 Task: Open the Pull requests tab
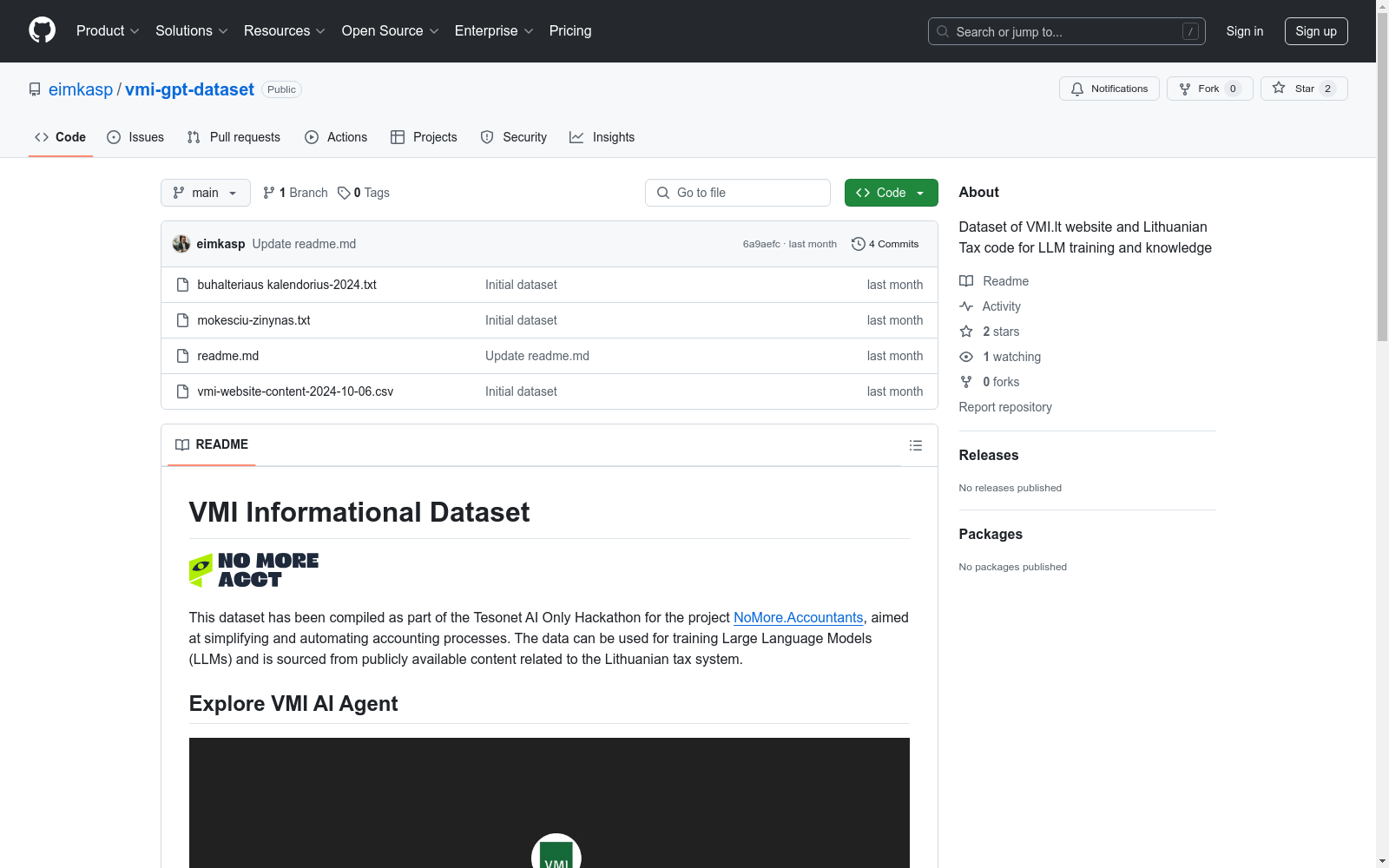click(x=234, y=137)
